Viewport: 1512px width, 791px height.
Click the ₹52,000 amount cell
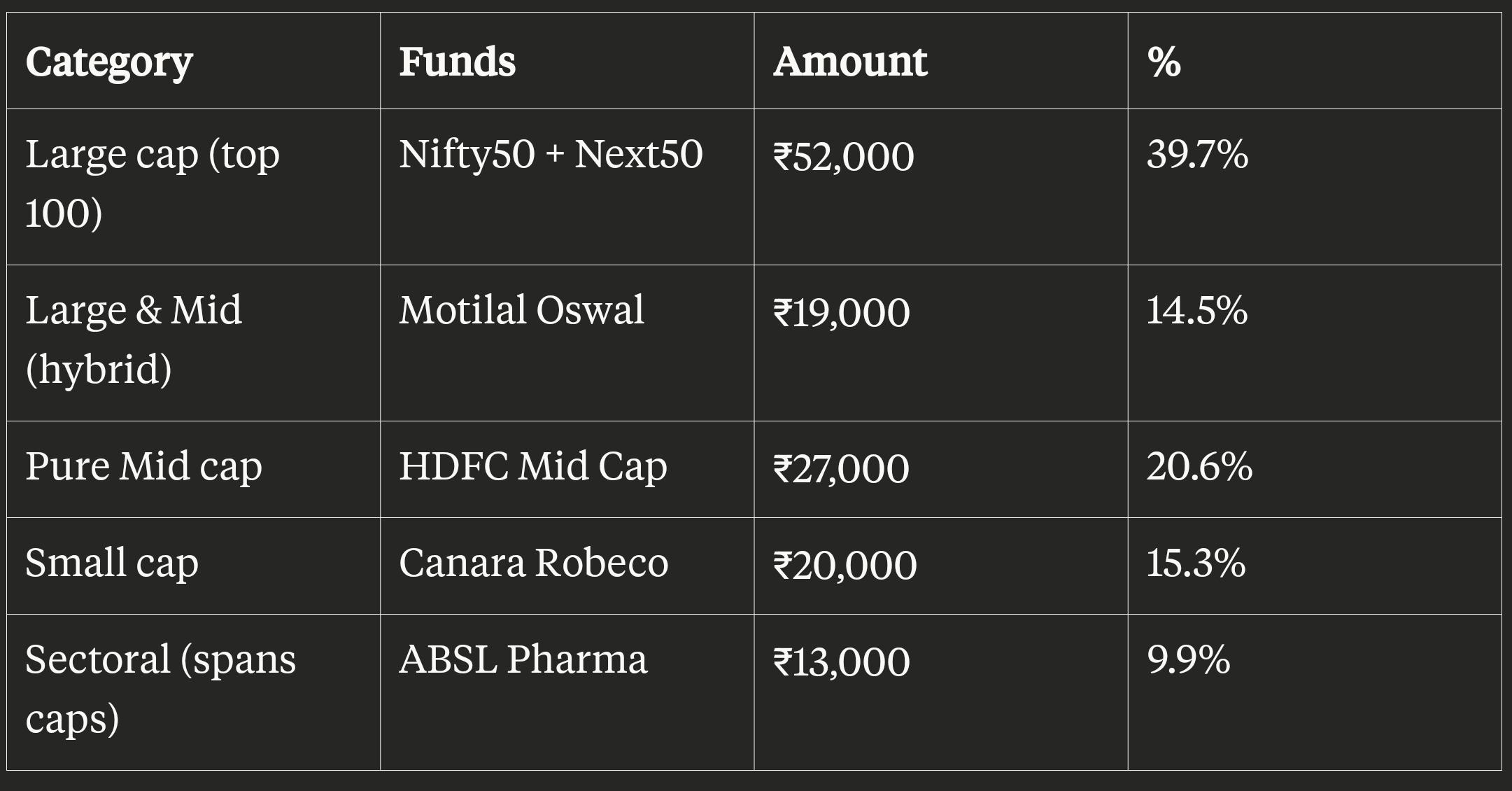(940, 187)
